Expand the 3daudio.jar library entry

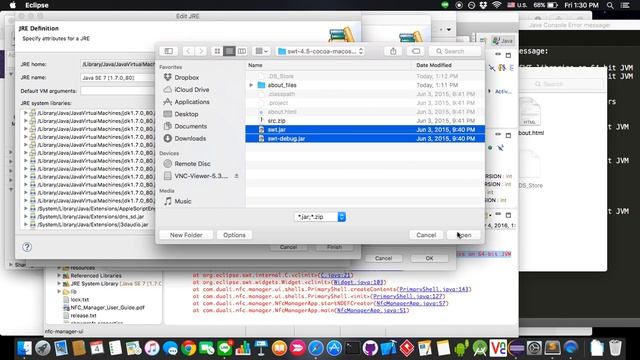[x=25, y=224]
